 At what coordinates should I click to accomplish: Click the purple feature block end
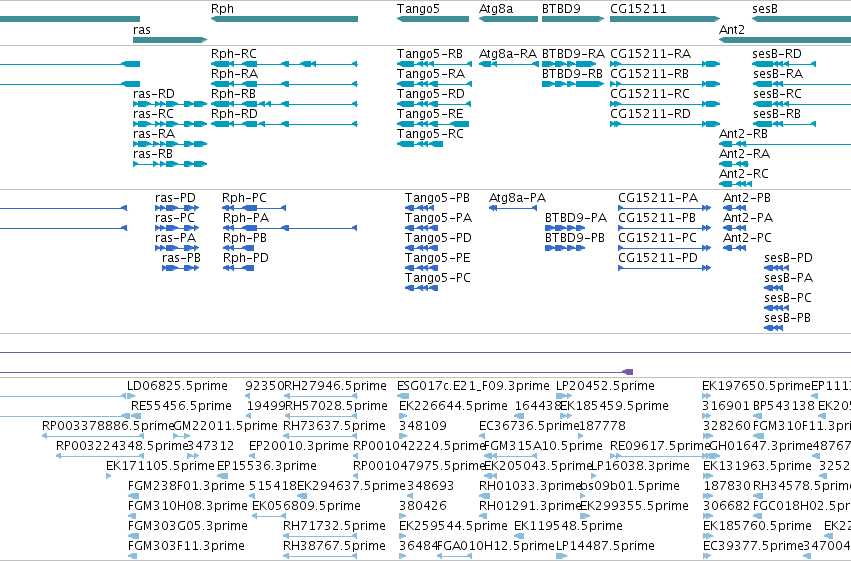click(x=627, y=372)
